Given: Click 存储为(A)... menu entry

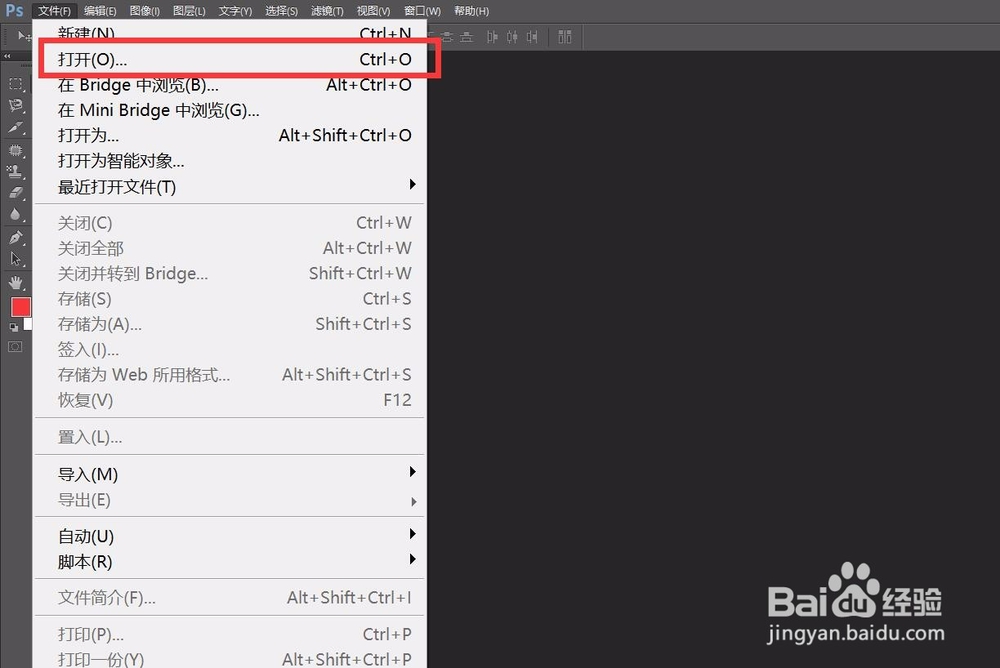Looking at the screenshot, I should point(230,324).
